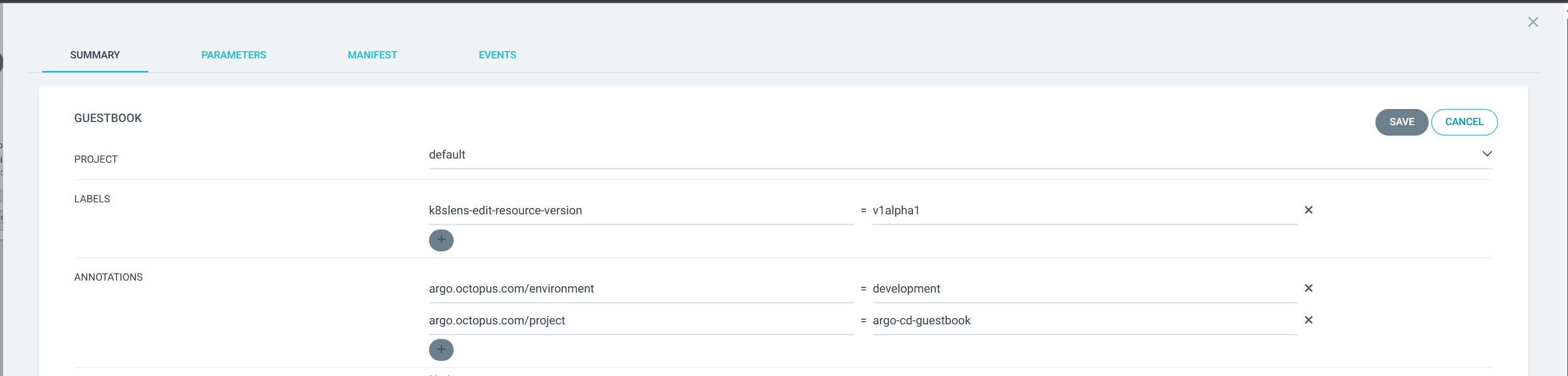
Task: Add a new annotation row
Action: pos(441,350)
